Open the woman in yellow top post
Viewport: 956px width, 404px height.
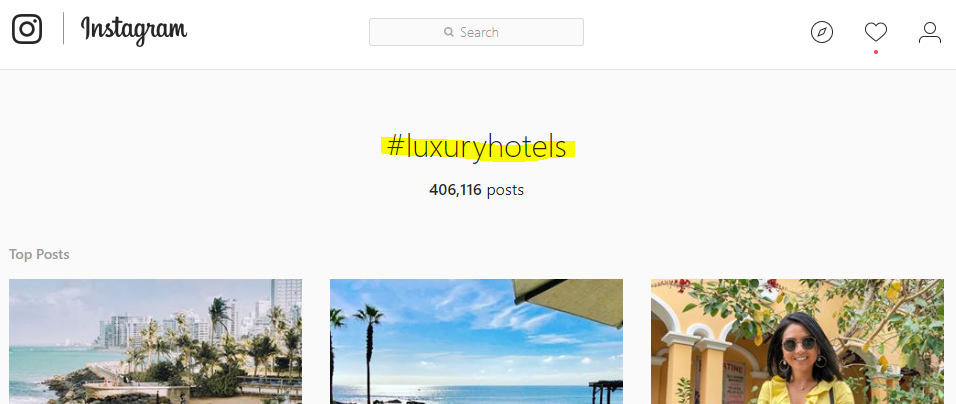tap(797, 341)
